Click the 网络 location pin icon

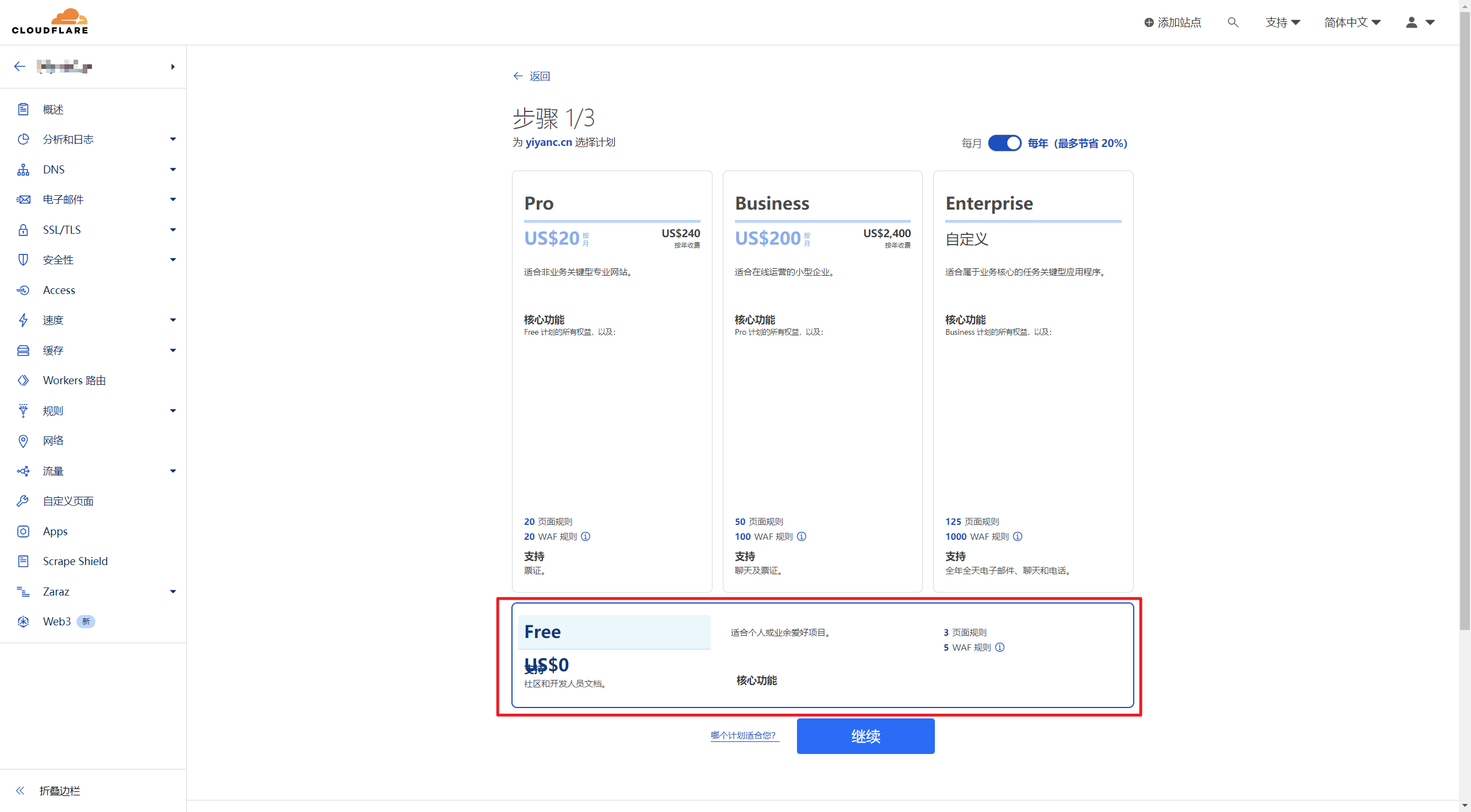[23, 440]
